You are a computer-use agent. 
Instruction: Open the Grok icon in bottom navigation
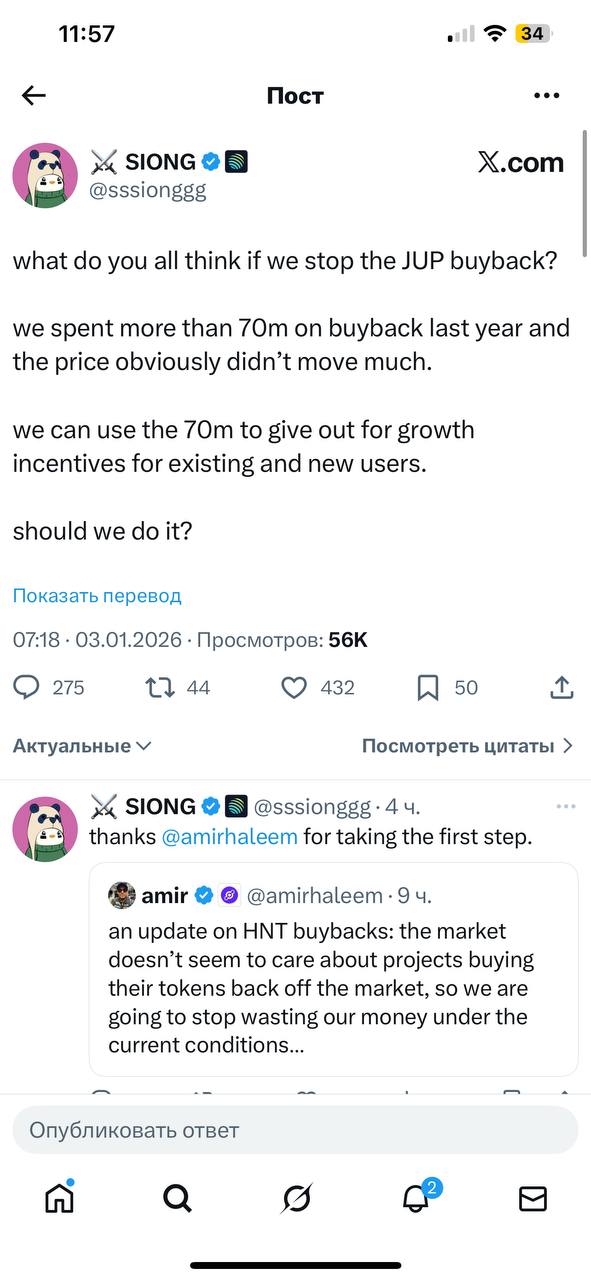[x=295, y=1198]
